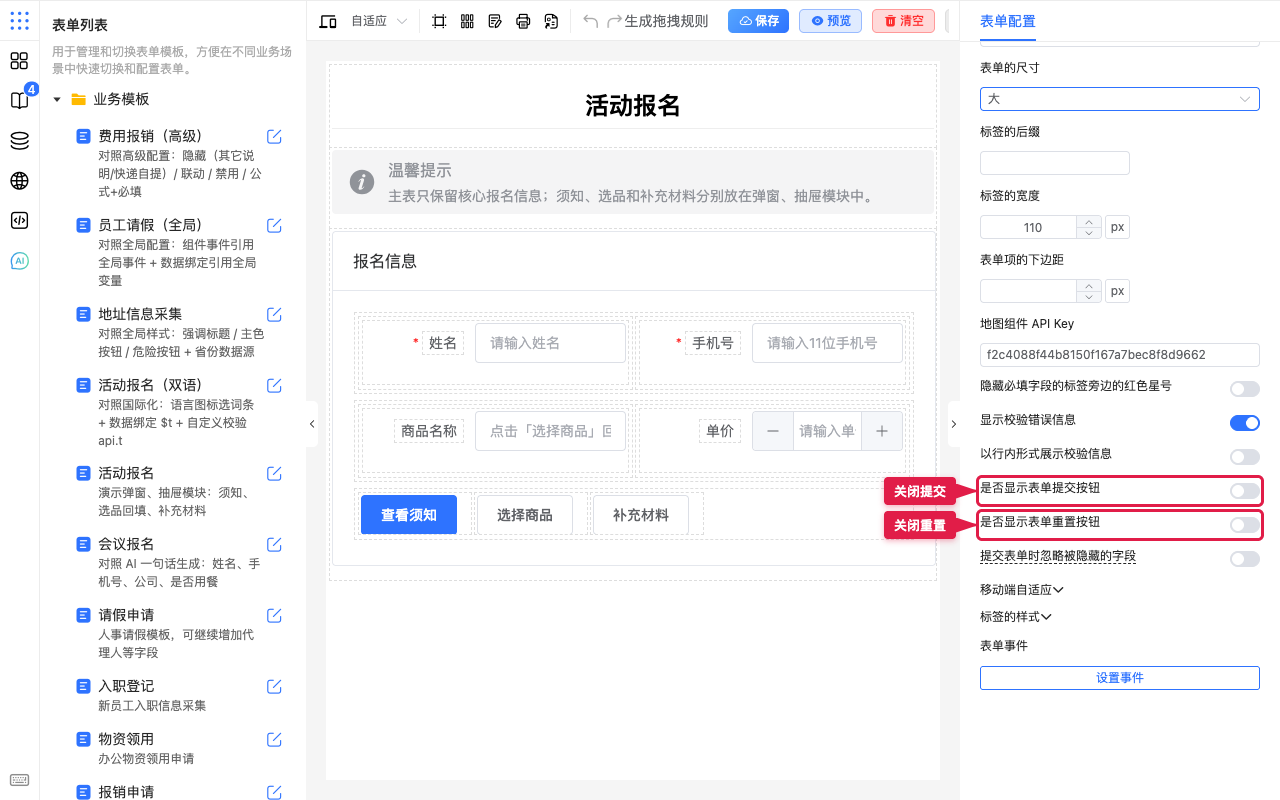Image resolution: width=1280 pixels, height=800 pixels.
Task: Click the note-with-pencil icon in top toolbar
Action: click(495, 21)
